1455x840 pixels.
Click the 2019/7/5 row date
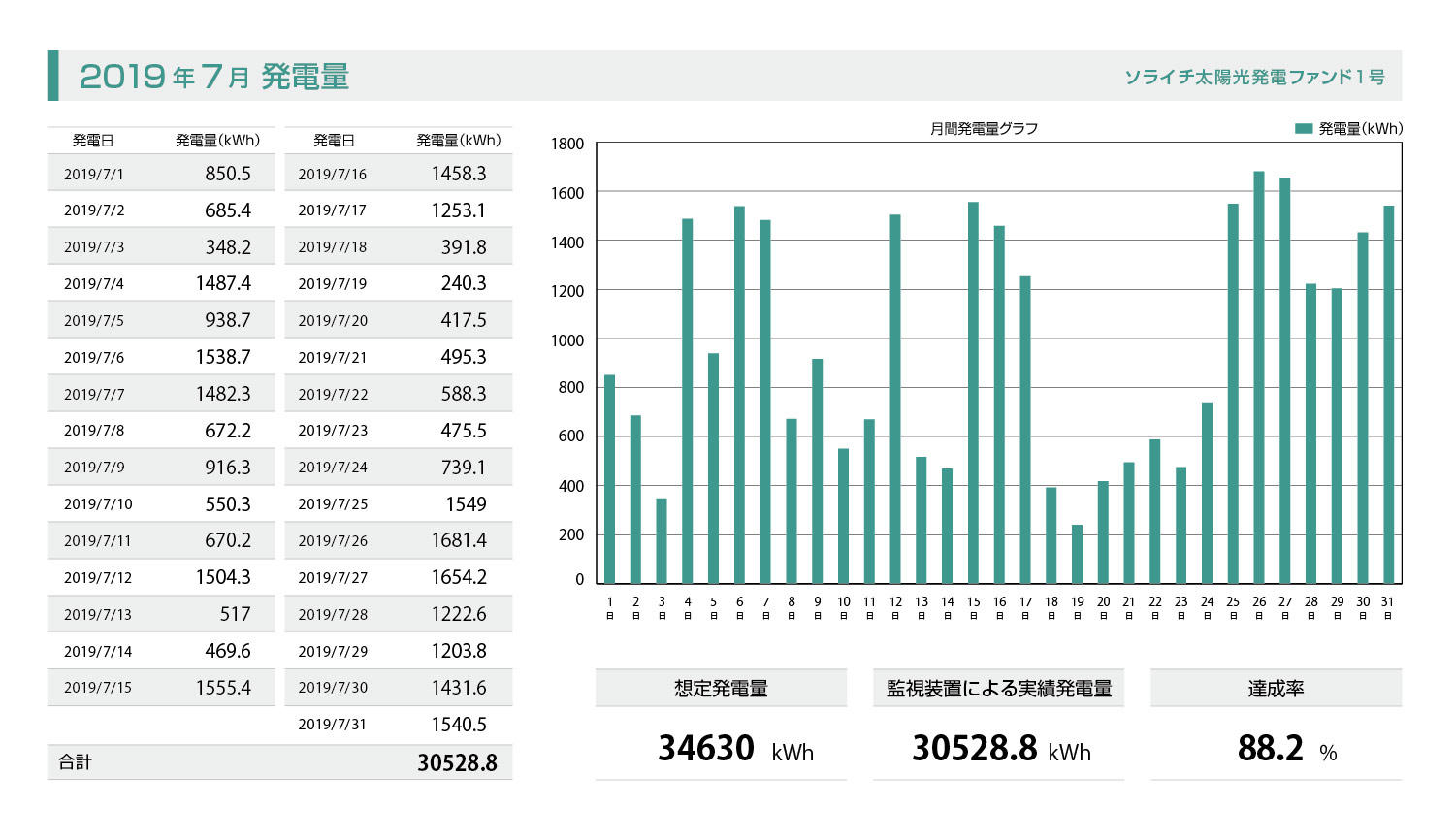coord(94,321)
